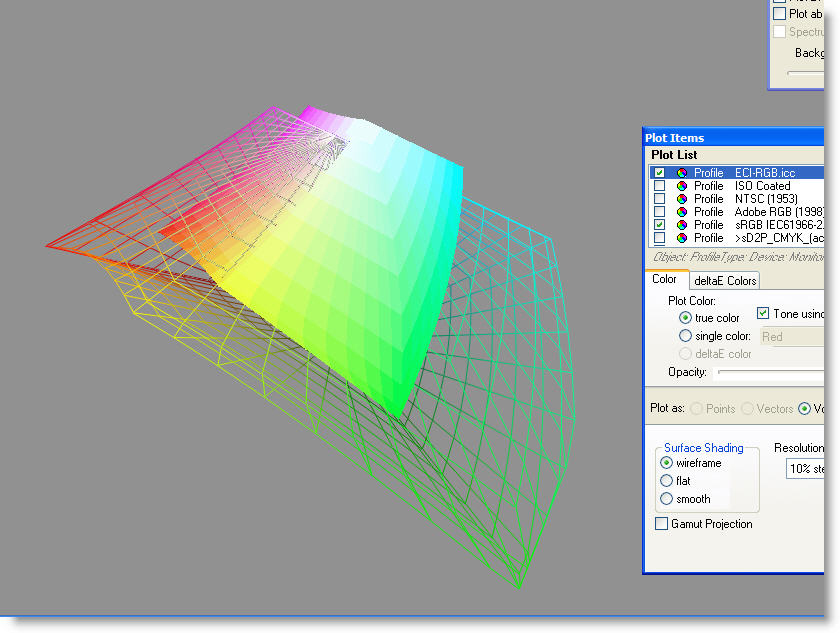Viewport: 840px width, 633px height.
Task: Click the Opacity slider track
Action: point(770,372)
